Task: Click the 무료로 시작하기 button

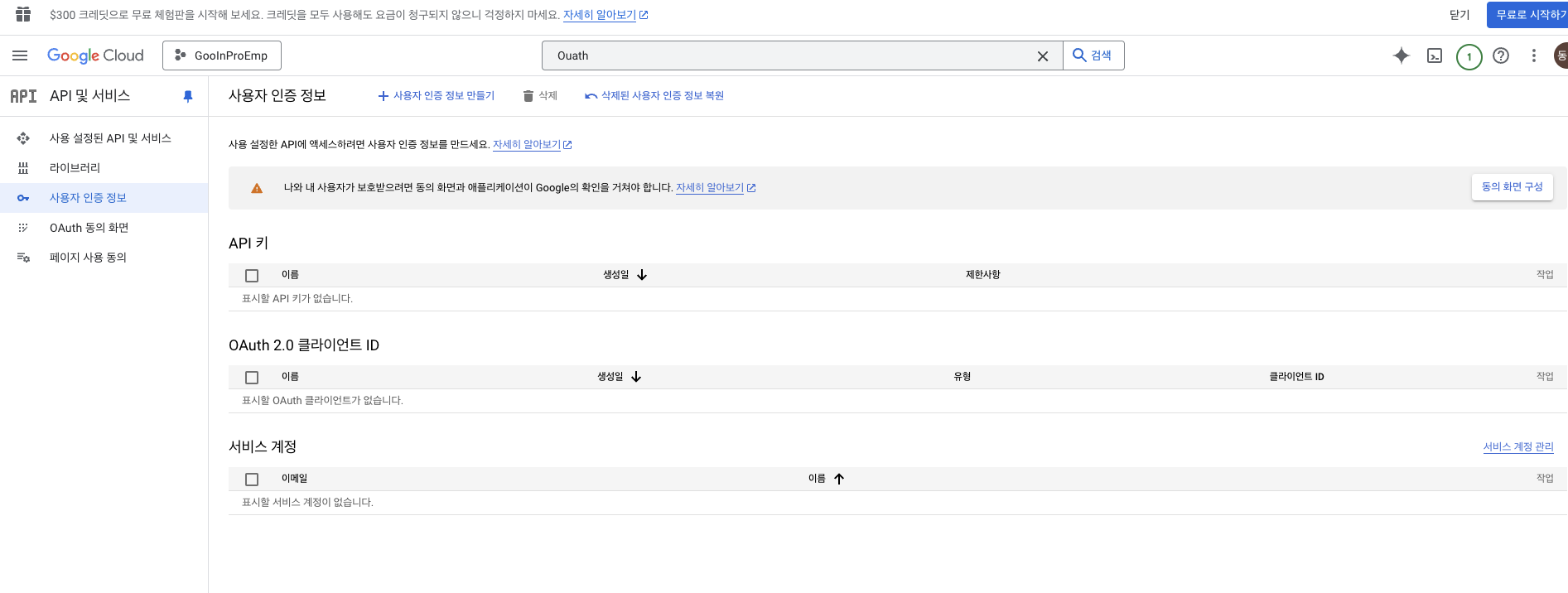Action: pyautogui.click(x=1527, y=15)
